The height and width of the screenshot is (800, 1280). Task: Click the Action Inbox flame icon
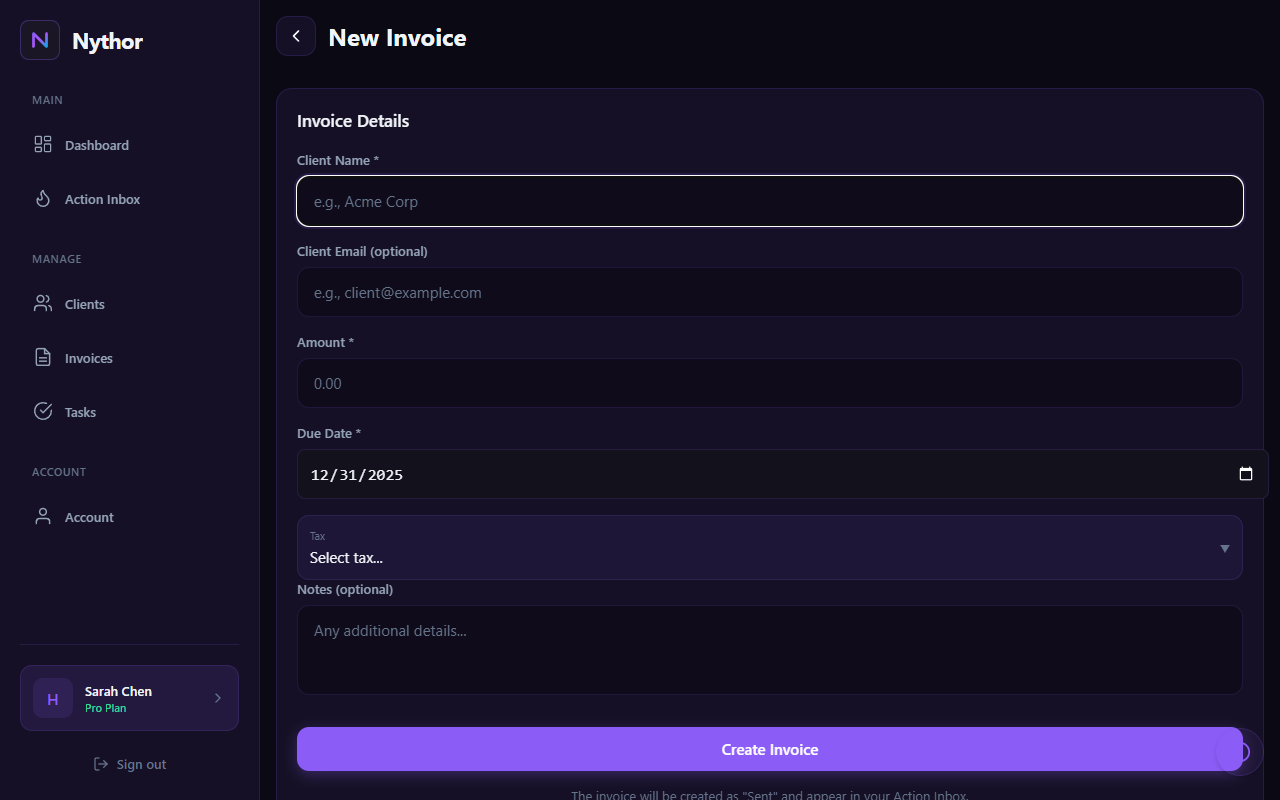point(43,199)
